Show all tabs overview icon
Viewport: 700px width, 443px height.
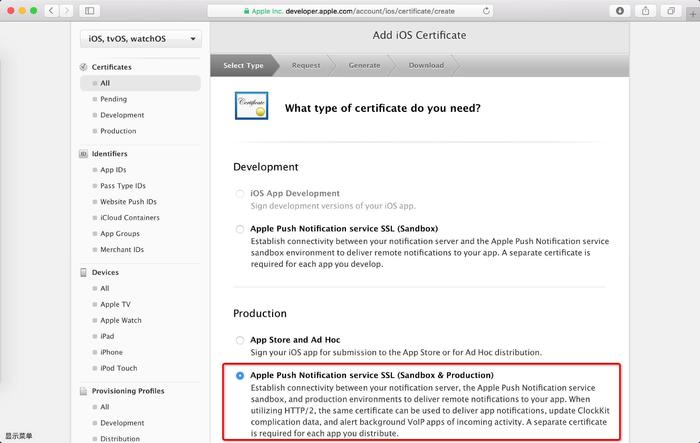tap(670, 10)
